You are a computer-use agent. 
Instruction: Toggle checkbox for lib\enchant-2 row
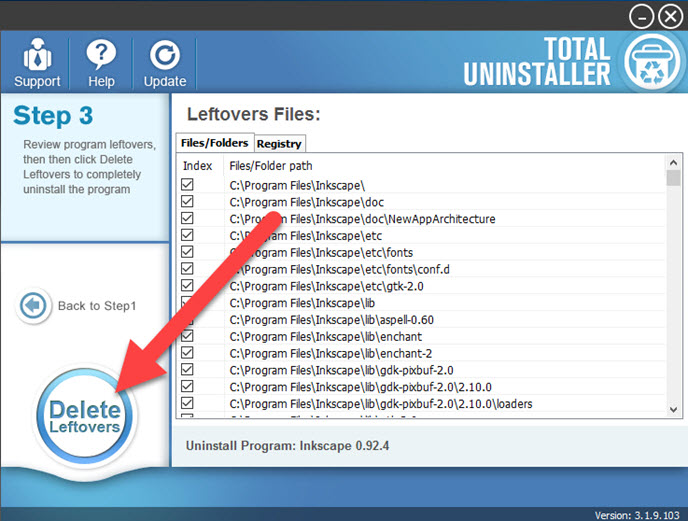click(x=187, y=352)
